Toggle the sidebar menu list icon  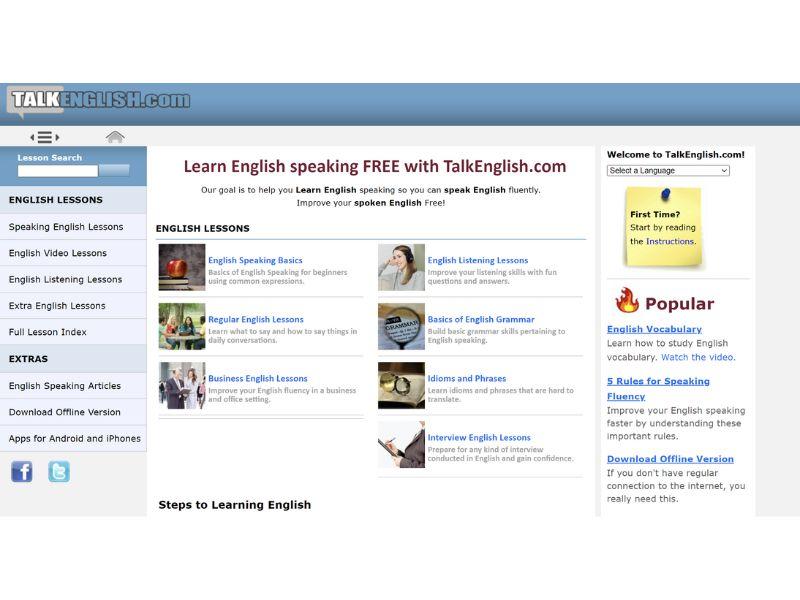tap(45, 137)
